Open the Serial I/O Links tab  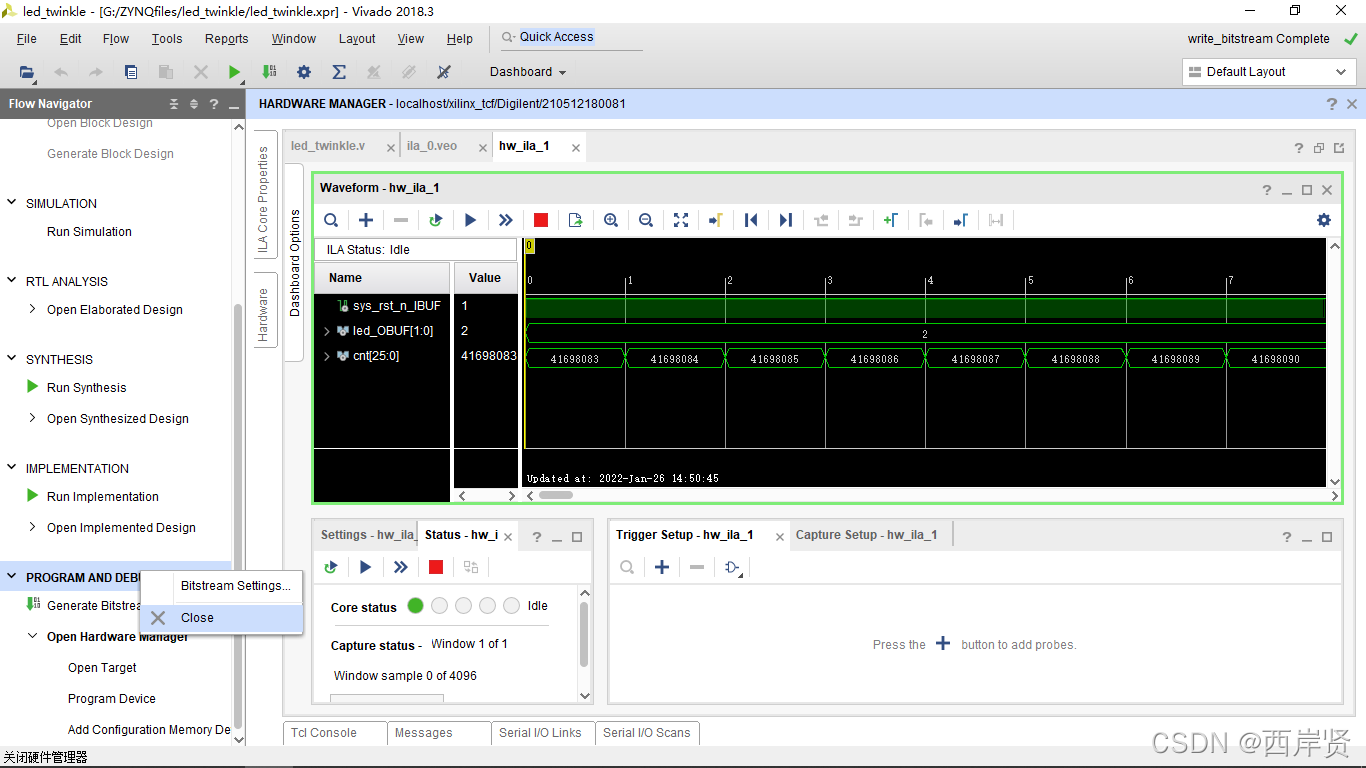coord(541,733)
